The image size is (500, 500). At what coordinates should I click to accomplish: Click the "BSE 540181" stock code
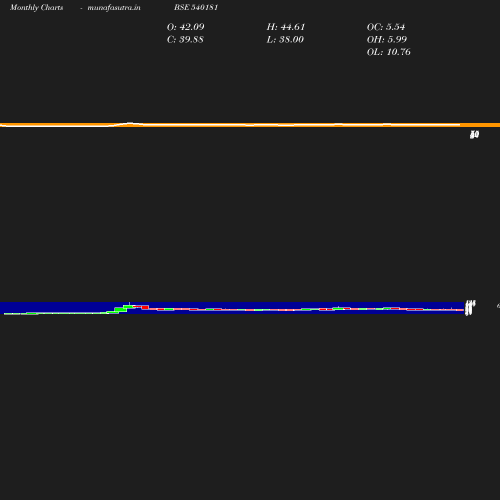(196, 7)
